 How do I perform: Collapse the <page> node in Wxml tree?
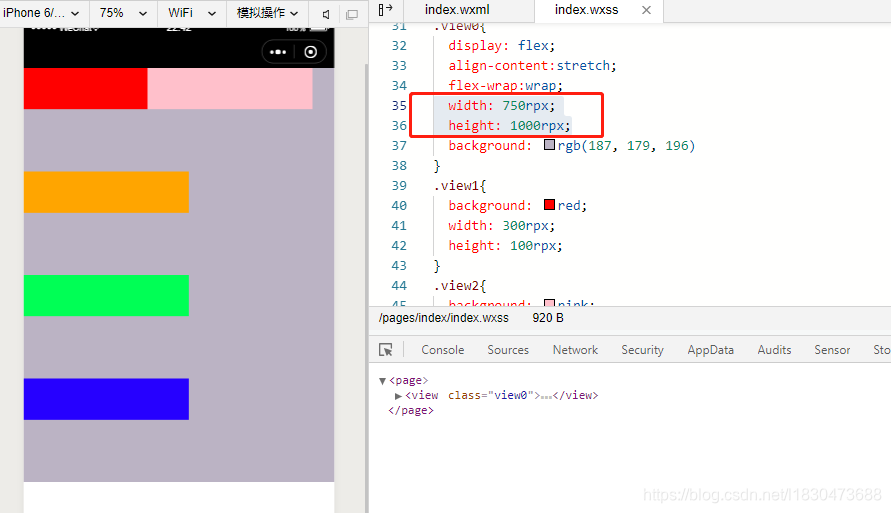click(382, 381)
